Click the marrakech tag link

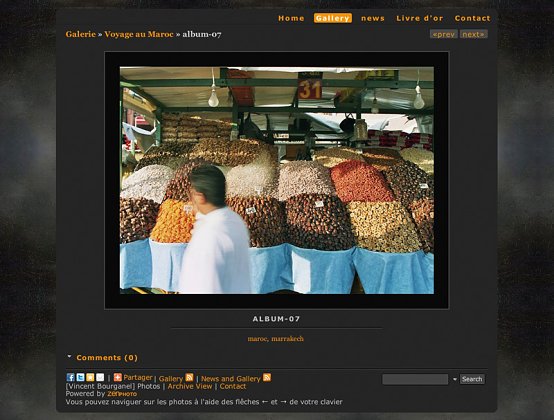point(287,339)
